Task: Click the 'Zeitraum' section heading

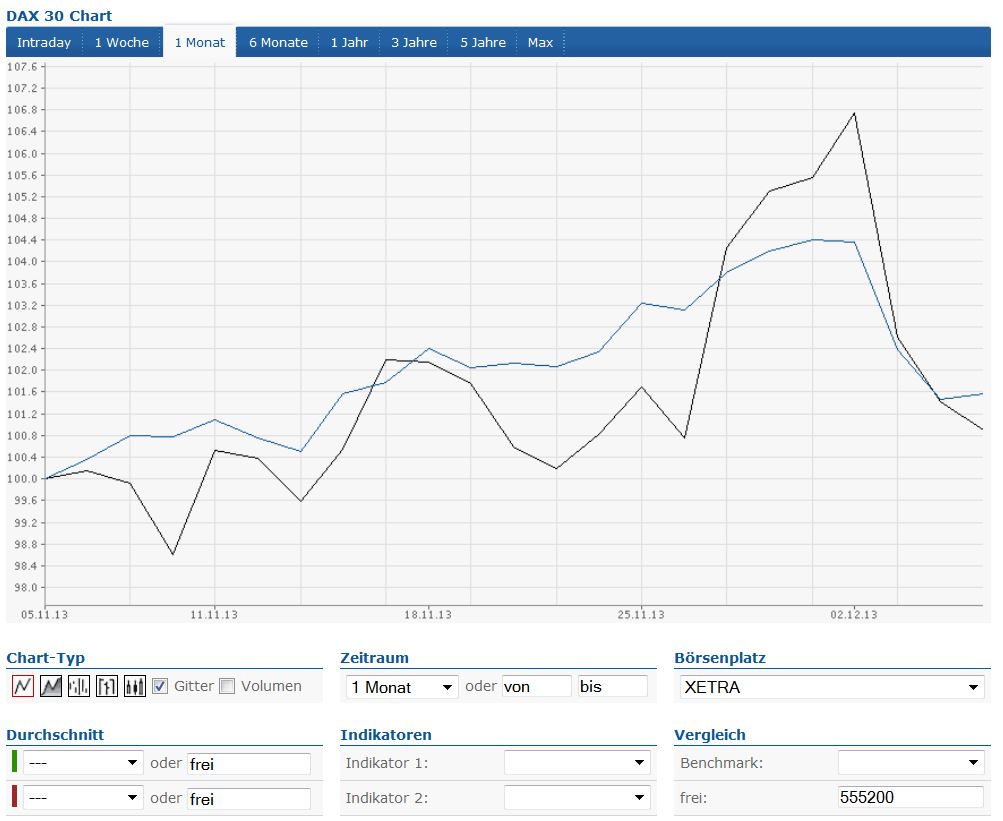Action: (374, 658)
